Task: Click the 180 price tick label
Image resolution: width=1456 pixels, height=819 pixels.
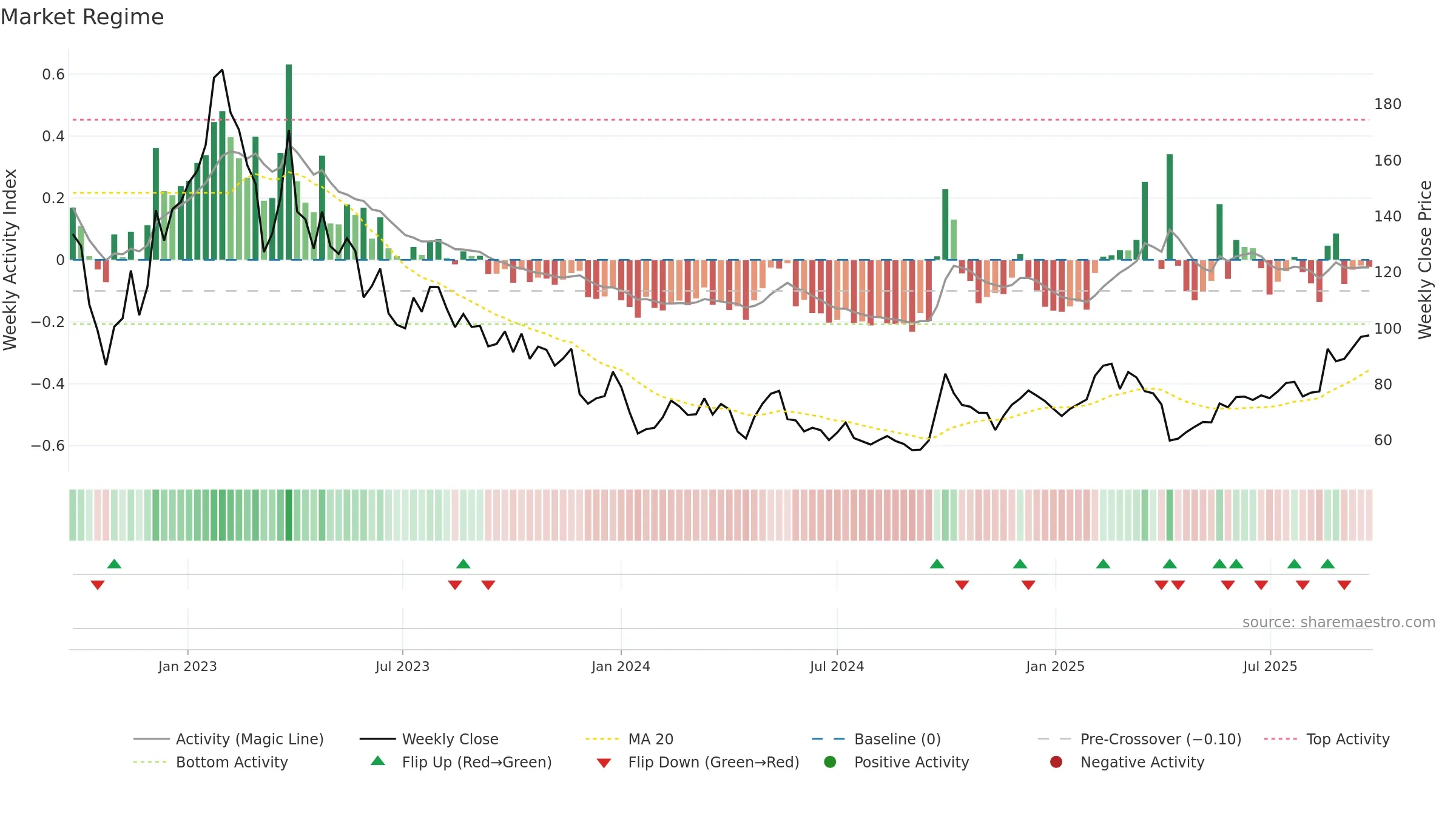Action: (x=1387, y=104)
